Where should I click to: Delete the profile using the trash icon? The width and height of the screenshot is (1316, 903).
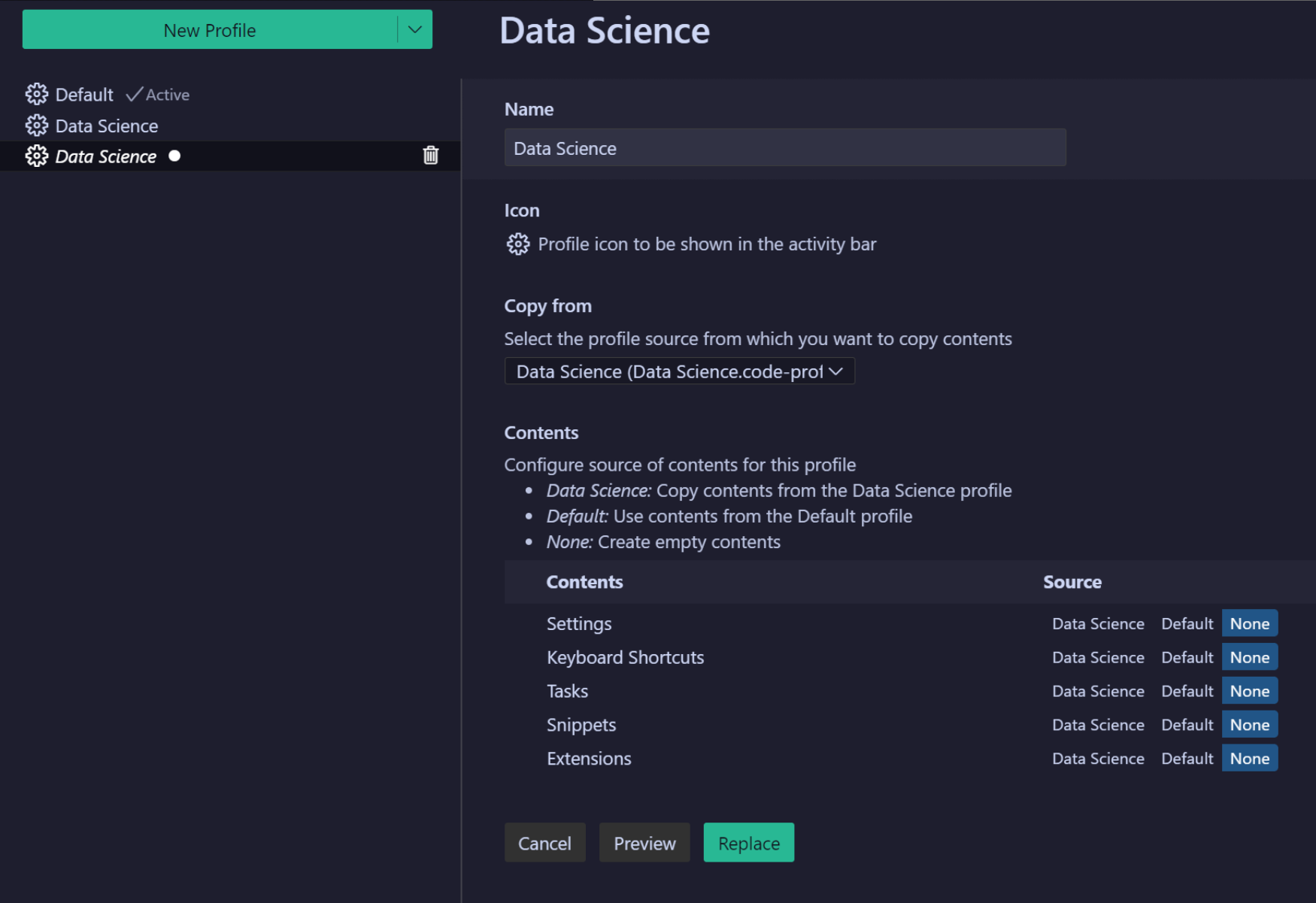430,156
